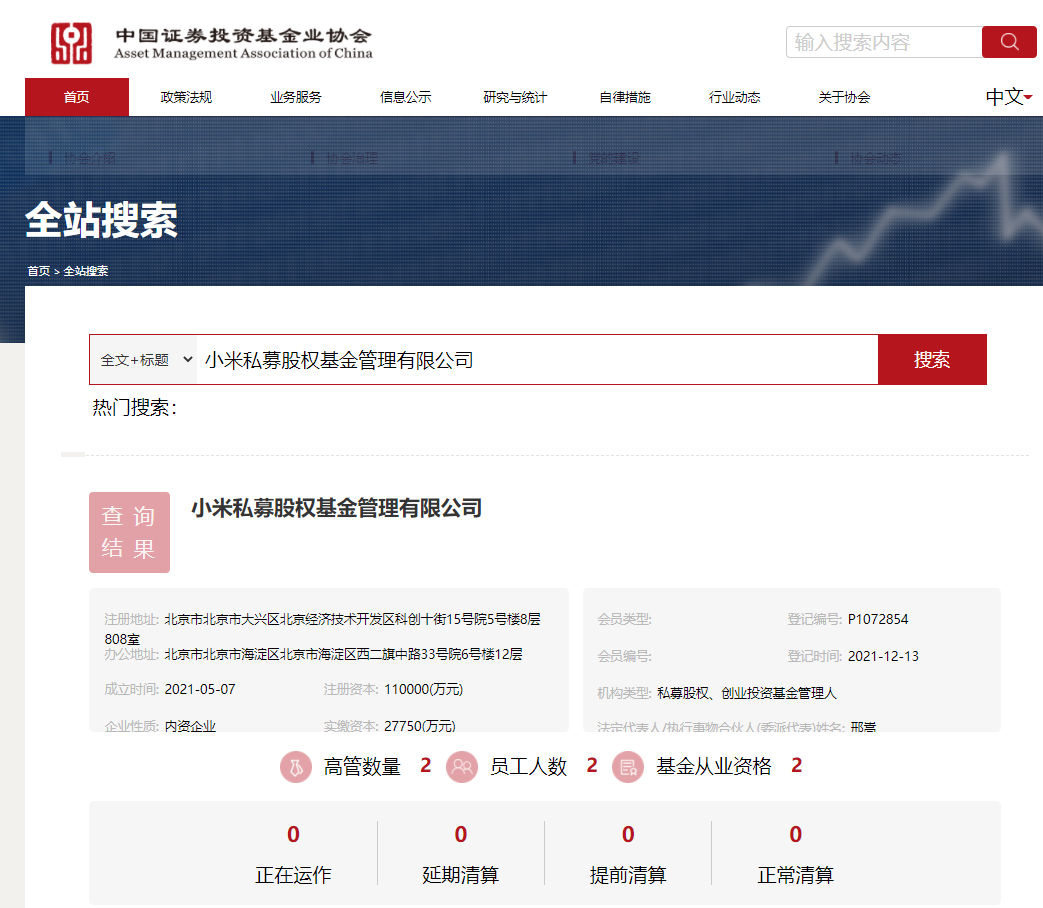Screen dimensions: 1043x908
Task: Open the 小米私募股权基金管理有限公司 result title
Action: click(x=337, y=508)
